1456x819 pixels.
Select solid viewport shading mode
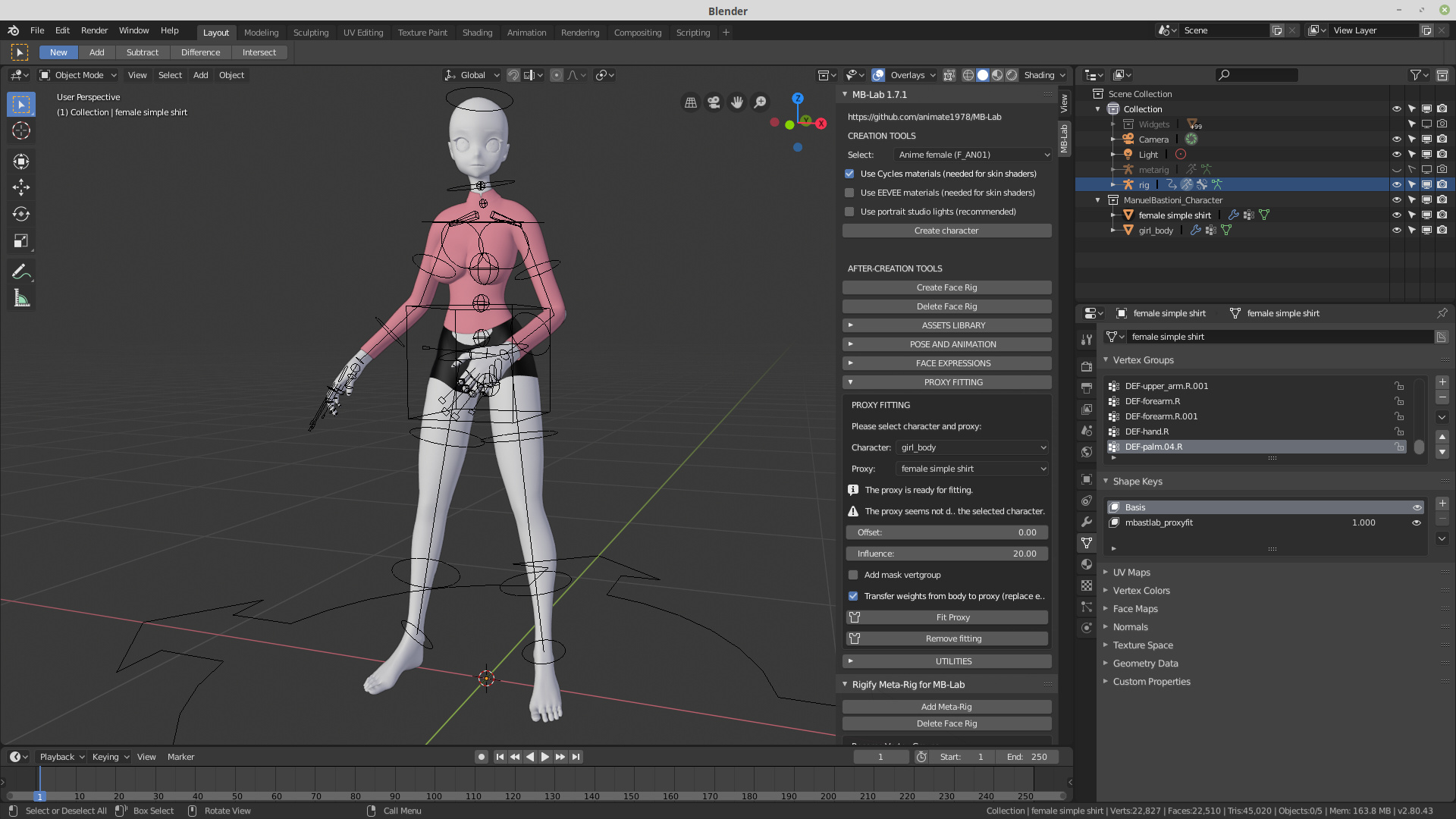click(x=983, y=75)
